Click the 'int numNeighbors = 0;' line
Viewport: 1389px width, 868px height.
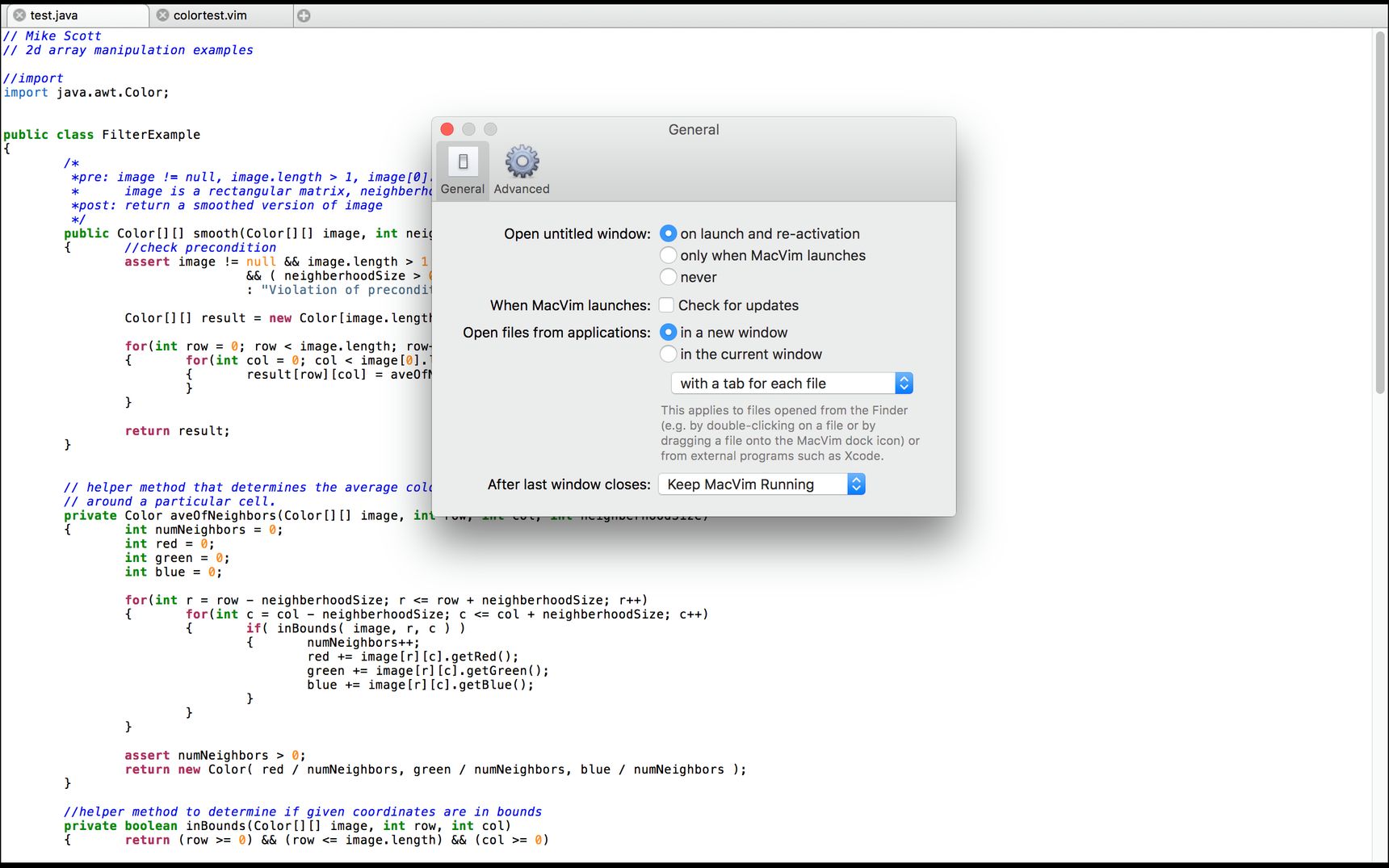pos(204,530)
